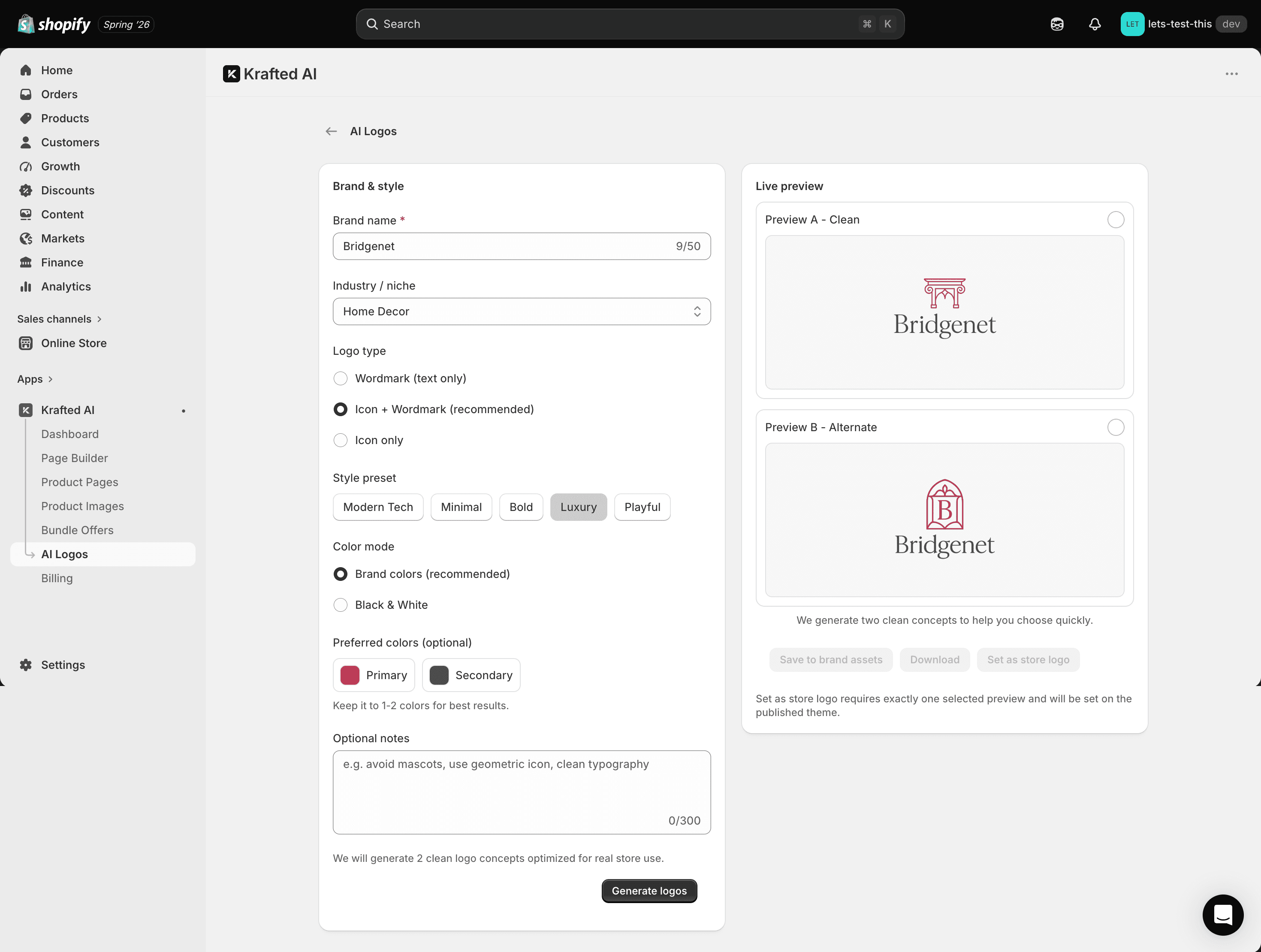The height and width of the screenshot is (952, 1261).
Task: Open AI Logos in sidebar
Action: click(103, 554)
